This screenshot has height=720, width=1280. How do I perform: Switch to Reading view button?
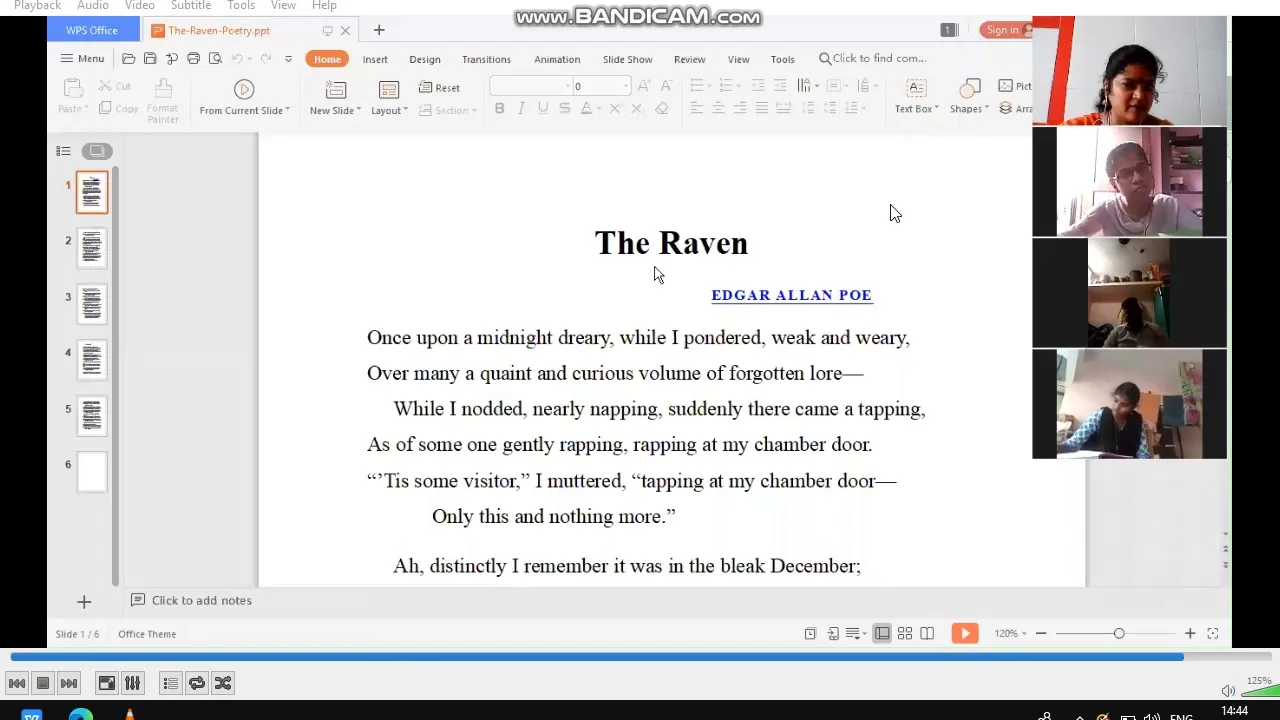click(927, 633)
